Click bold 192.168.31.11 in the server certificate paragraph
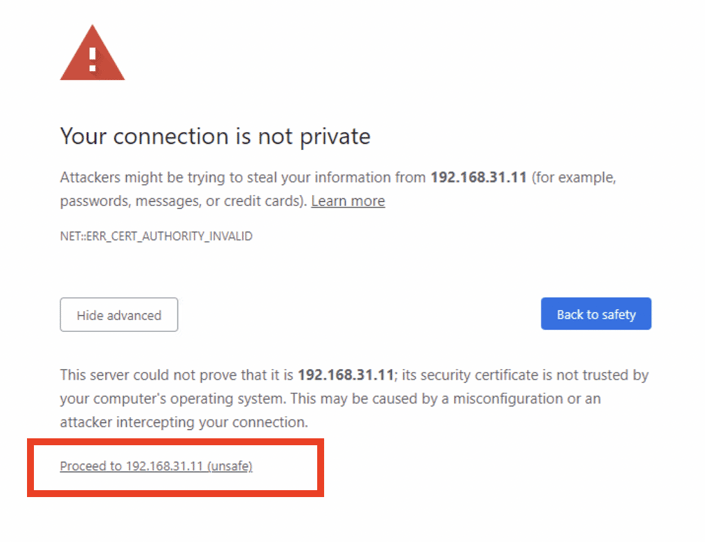Viewport: 705px width, 542px height. 345,375
